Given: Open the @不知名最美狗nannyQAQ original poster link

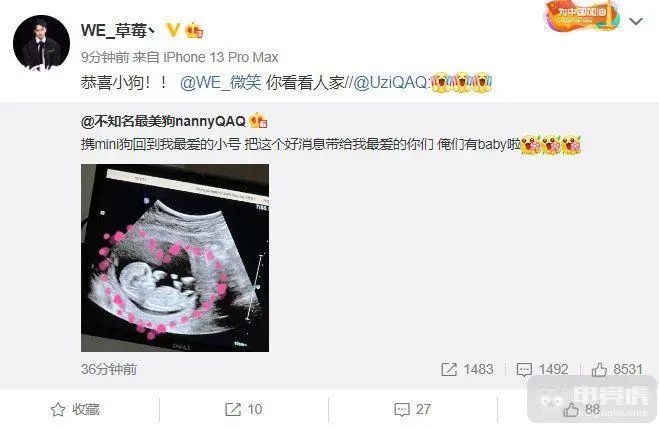Looking at the screenshot, I should [163, 121].
